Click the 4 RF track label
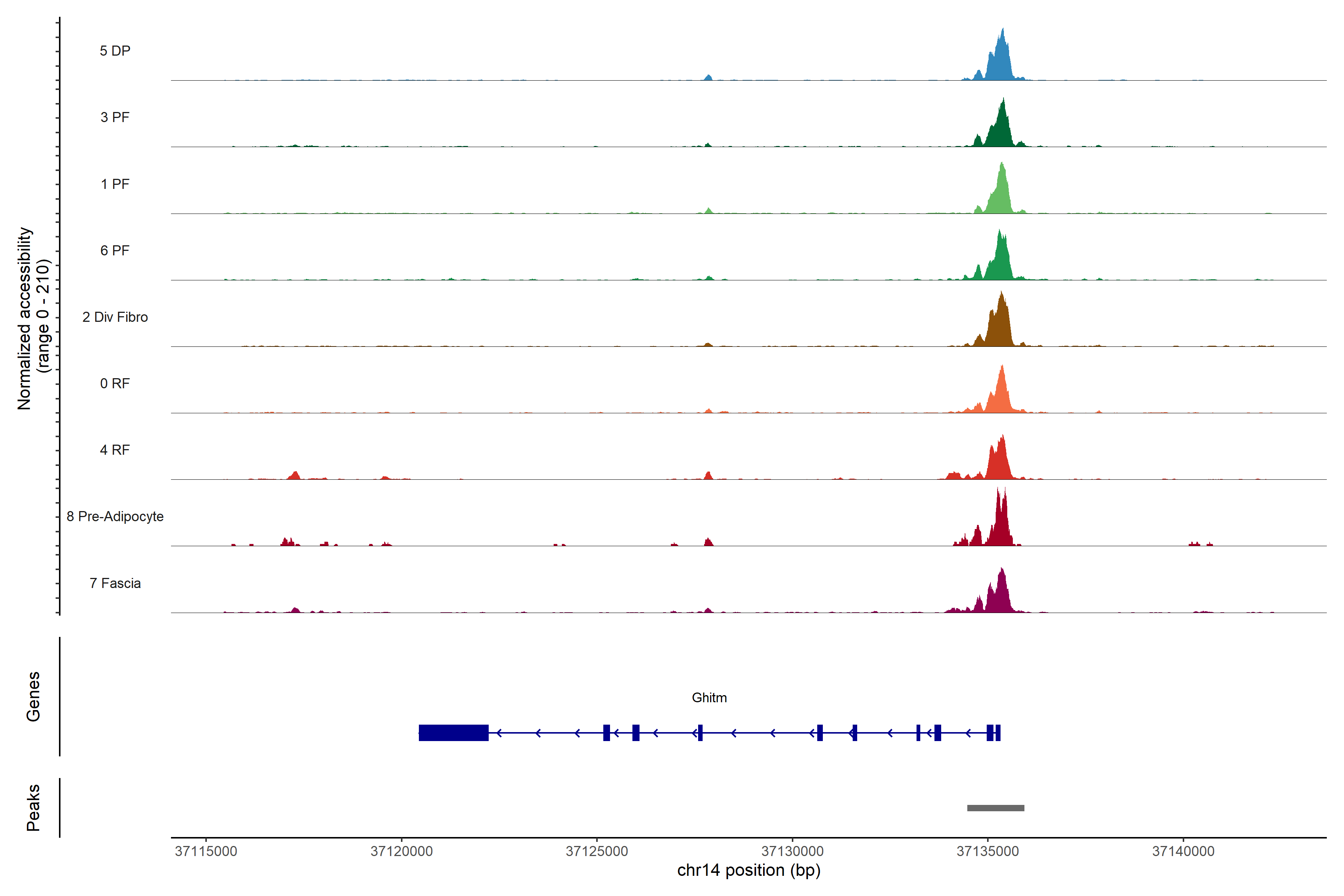Viewport: 1344px width, 896px height. [x=115, y=450]
